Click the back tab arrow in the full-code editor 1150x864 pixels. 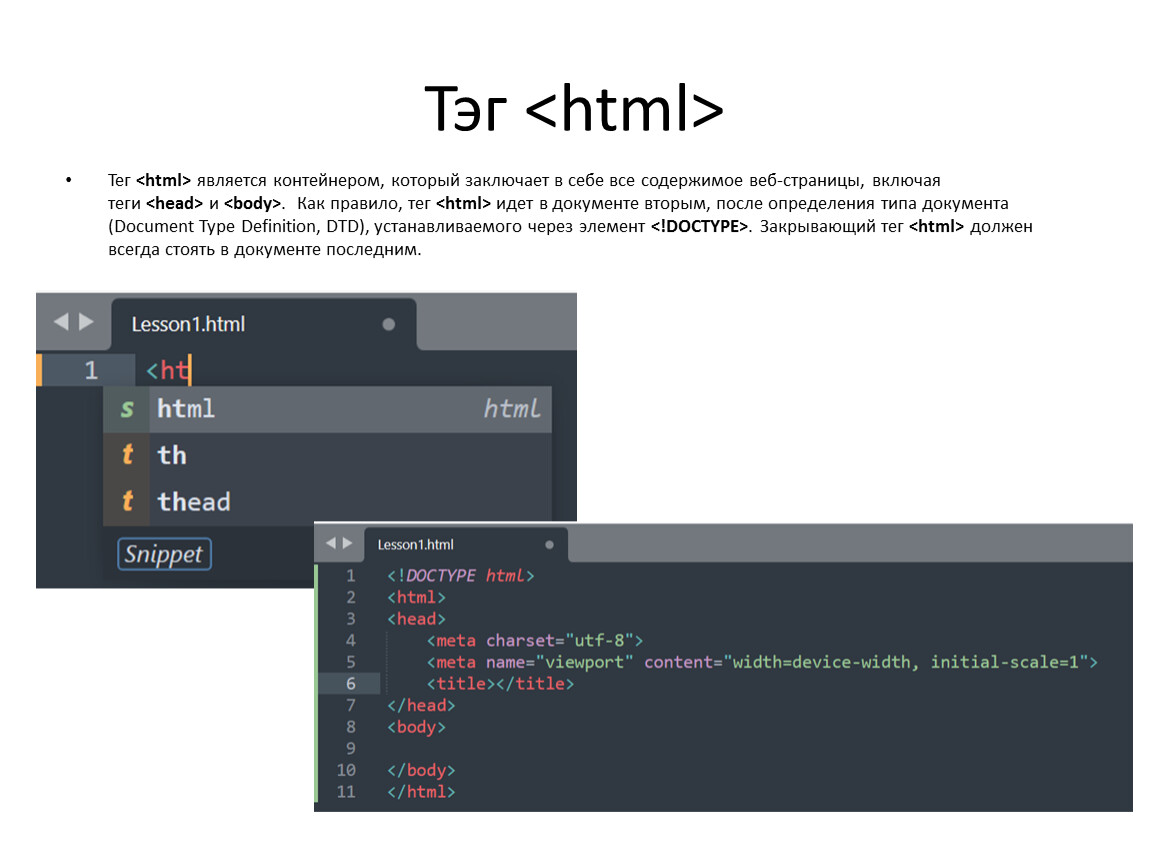(x=331, y=543)
